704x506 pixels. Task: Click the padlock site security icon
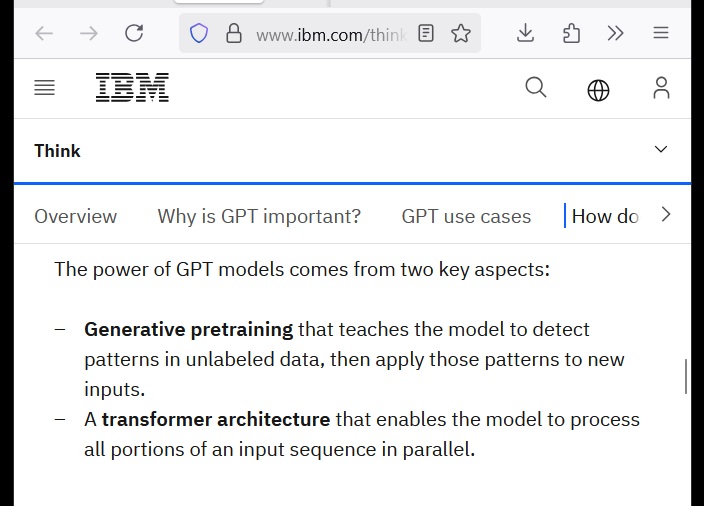tap(234, 34)
